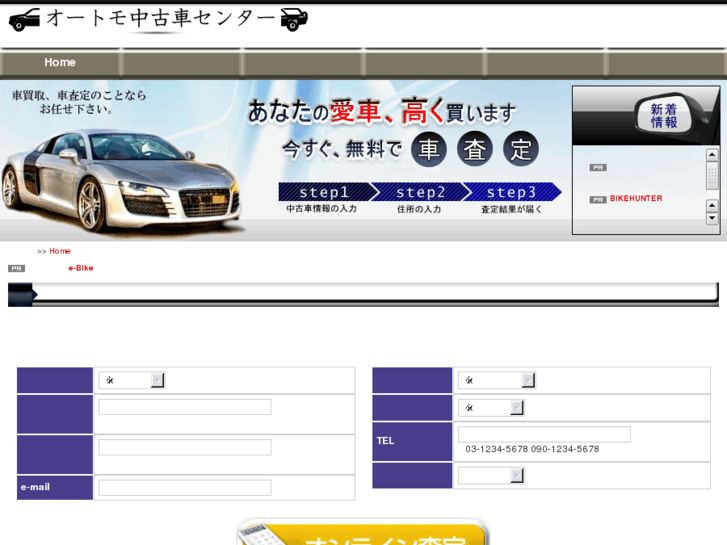Click the オンライン査定 yellow button
This screenshot has width=727, height=545.
point(363,532)
